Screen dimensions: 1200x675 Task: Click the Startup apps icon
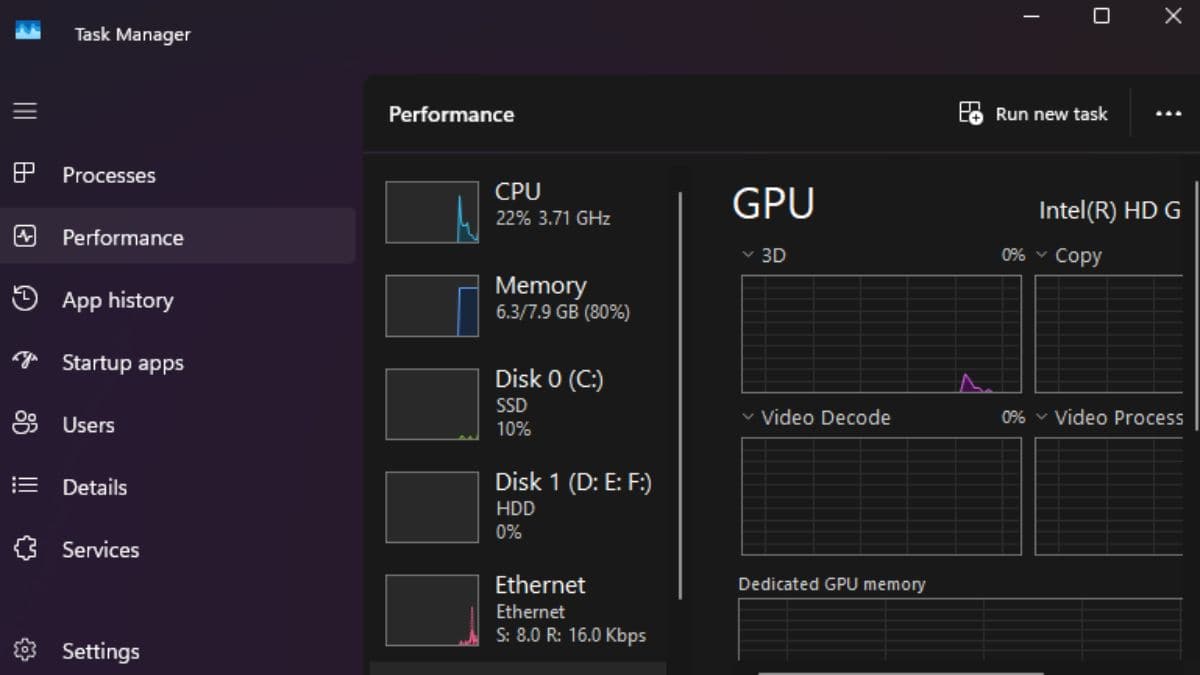pyautogui.click(x=24, y=362)
